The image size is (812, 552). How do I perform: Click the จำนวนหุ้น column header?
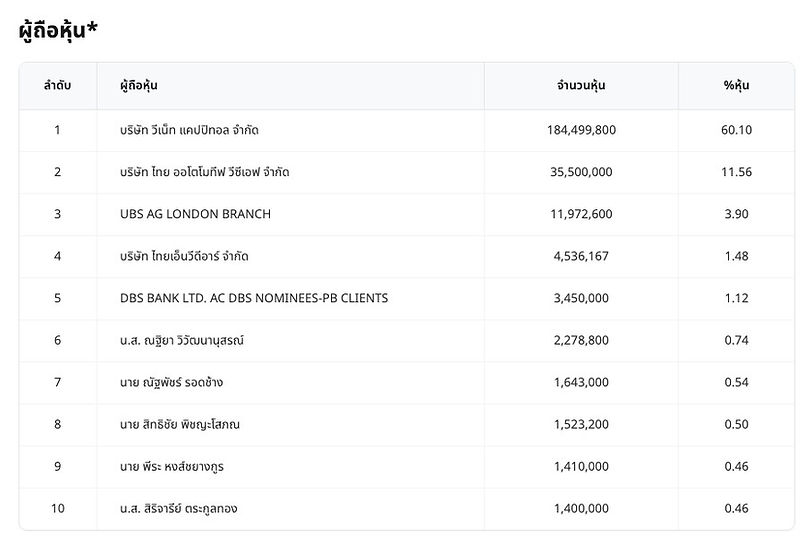(581, 86)
